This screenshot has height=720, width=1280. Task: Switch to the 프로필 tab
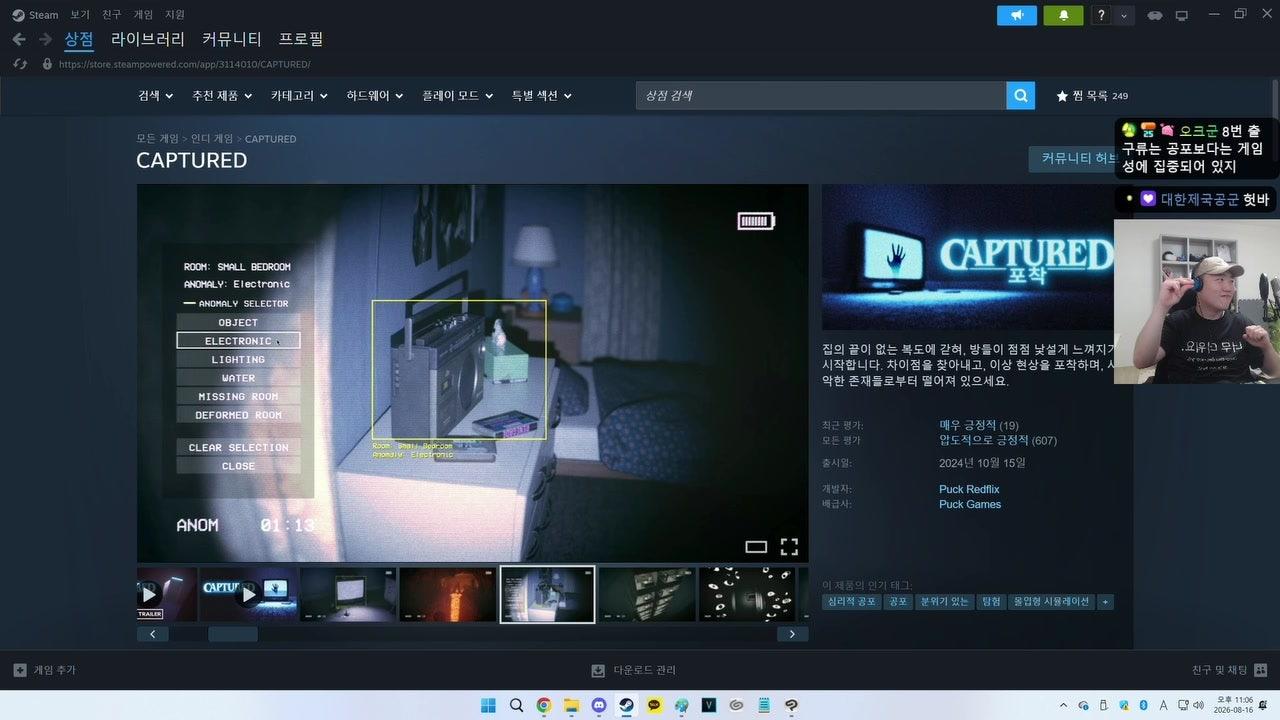click(301, 39)
